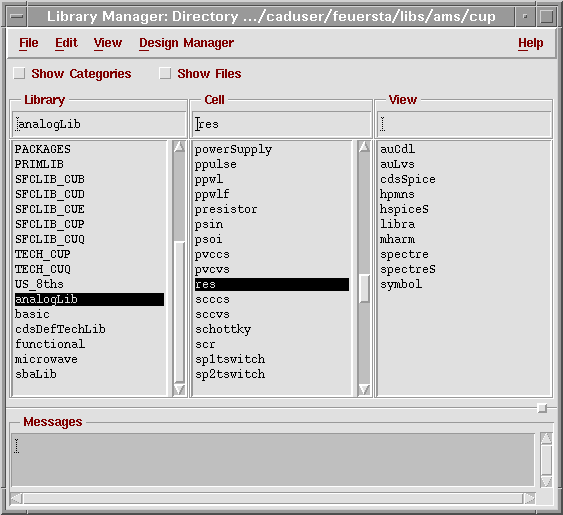Select the mharm view
The height and width of the screenshot is (515, 563).
point(397,239)
